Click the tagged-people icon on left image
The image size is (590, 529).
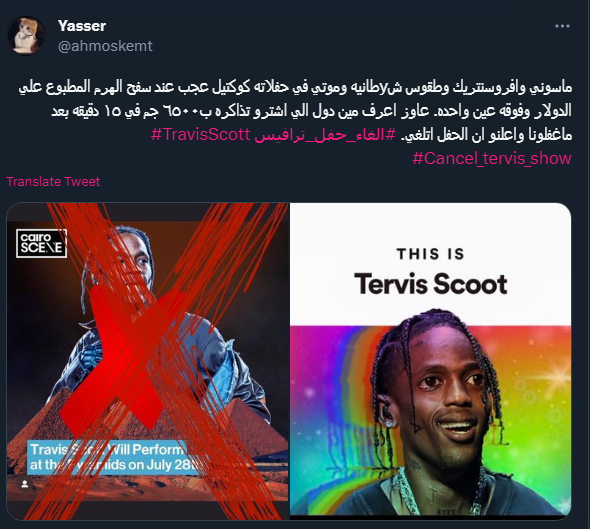click(x=25, y=483)
